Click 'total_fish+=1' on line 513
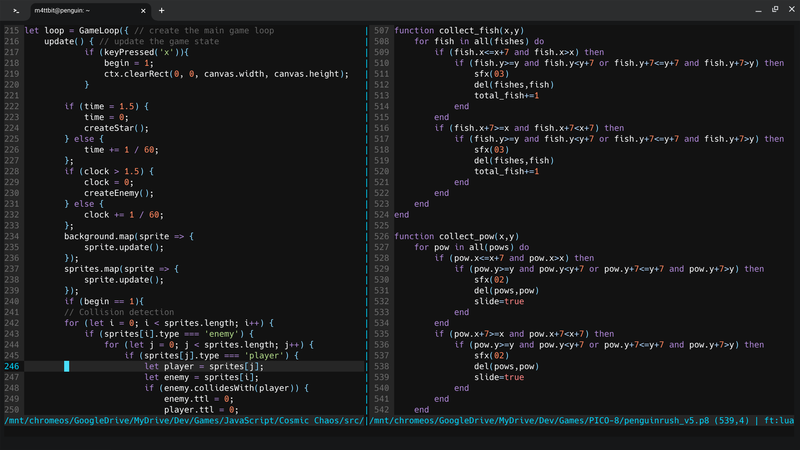 click(507, 95)
